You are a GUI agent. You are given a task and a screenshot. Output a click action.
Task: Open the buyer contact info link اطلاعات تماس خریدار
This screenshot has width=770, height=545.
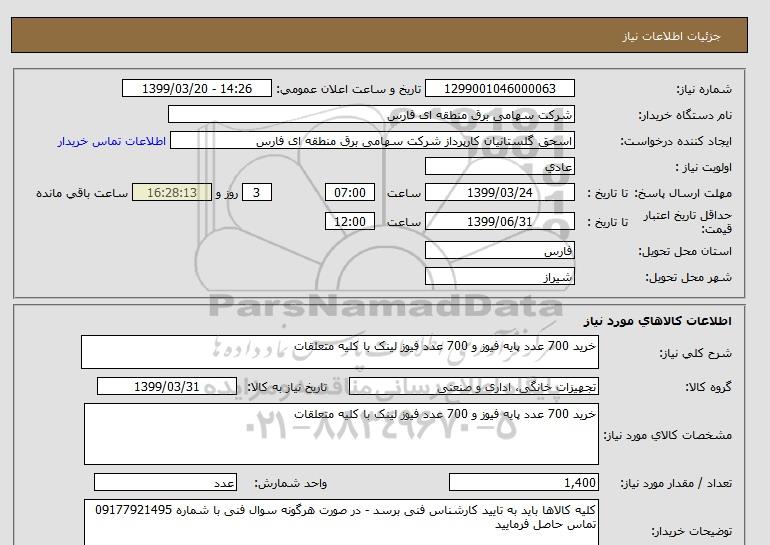point(111,141)
